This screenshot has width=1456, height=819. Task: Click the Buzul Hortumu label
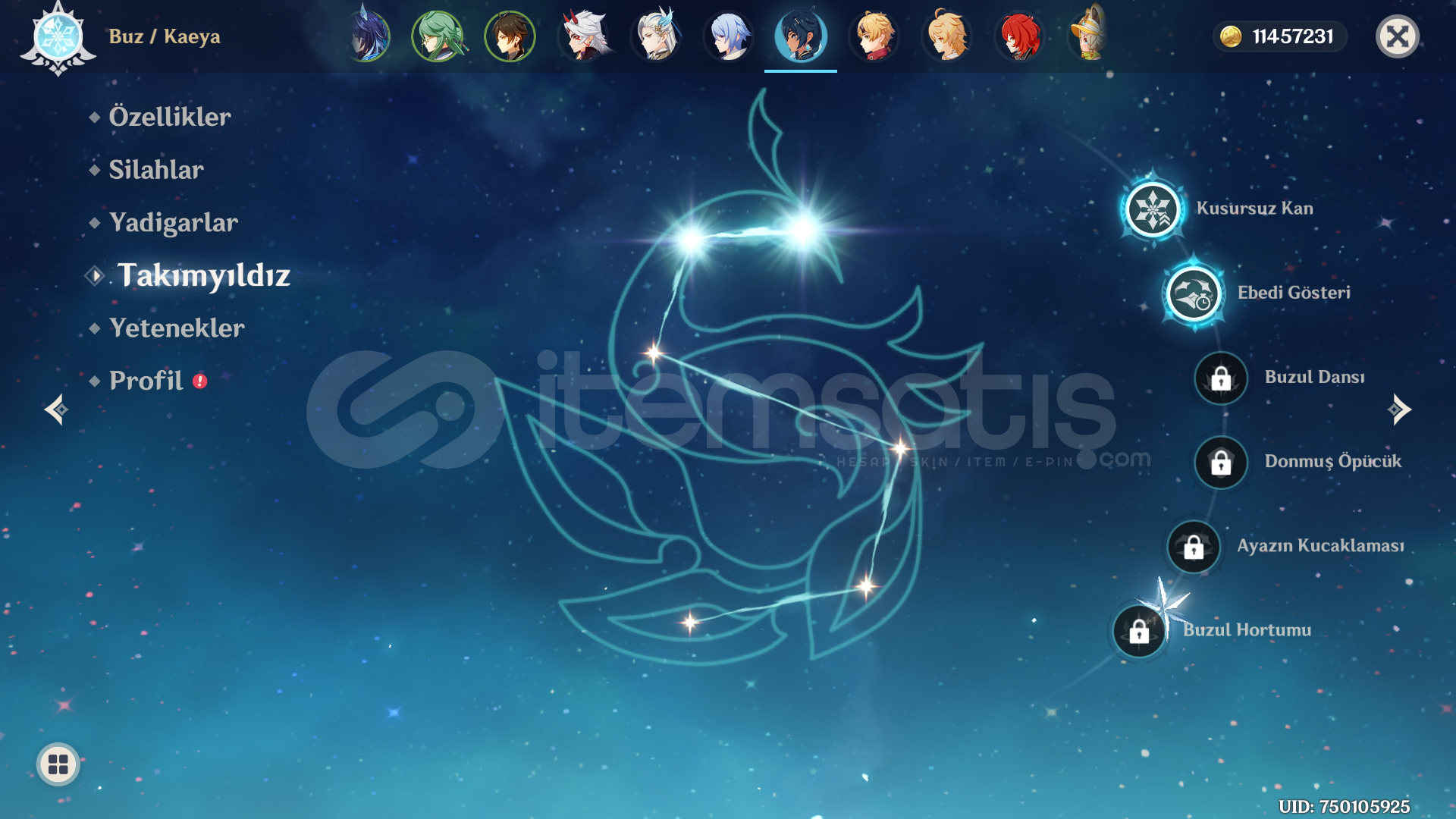click(x=1247, y=629)
